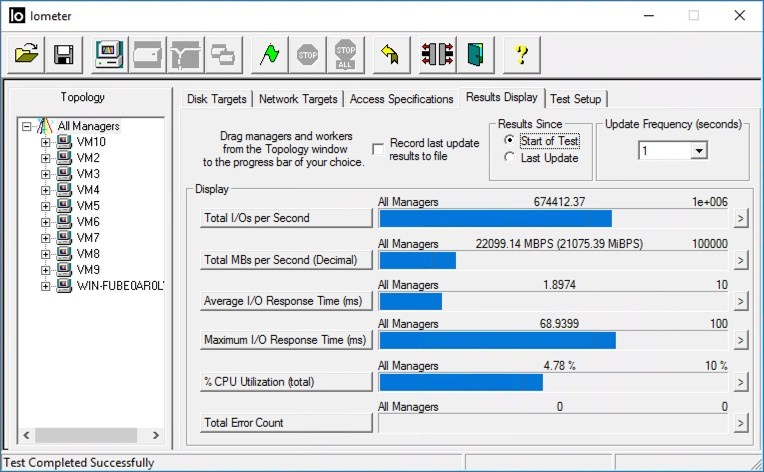The width and height of the screenshot is (764, 472).
Task: Click the 22099.14 MBPS throughput value
Action: click(559, 244)
